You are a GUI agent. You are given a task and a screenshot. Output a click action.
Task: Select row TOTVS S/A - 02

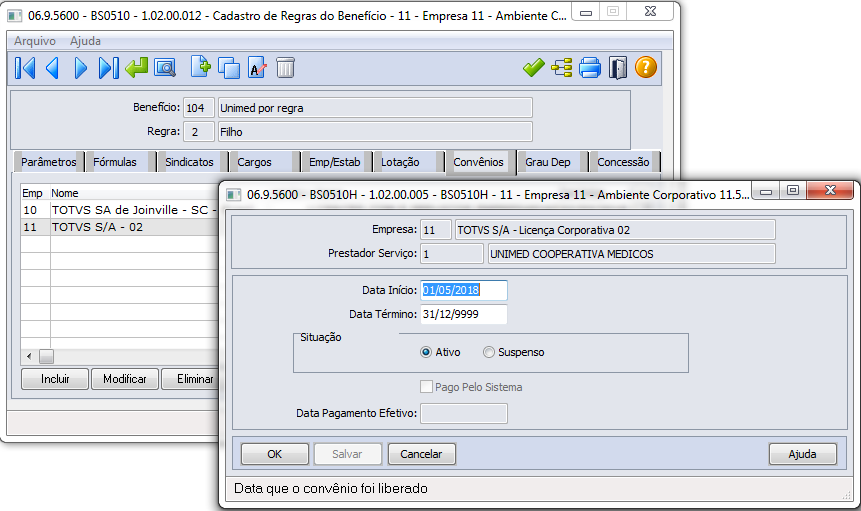point(120,227)
